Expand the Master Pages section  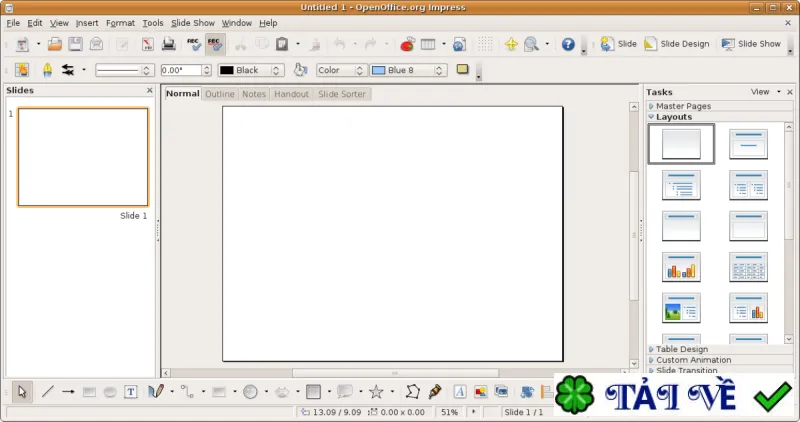point(683,106)
